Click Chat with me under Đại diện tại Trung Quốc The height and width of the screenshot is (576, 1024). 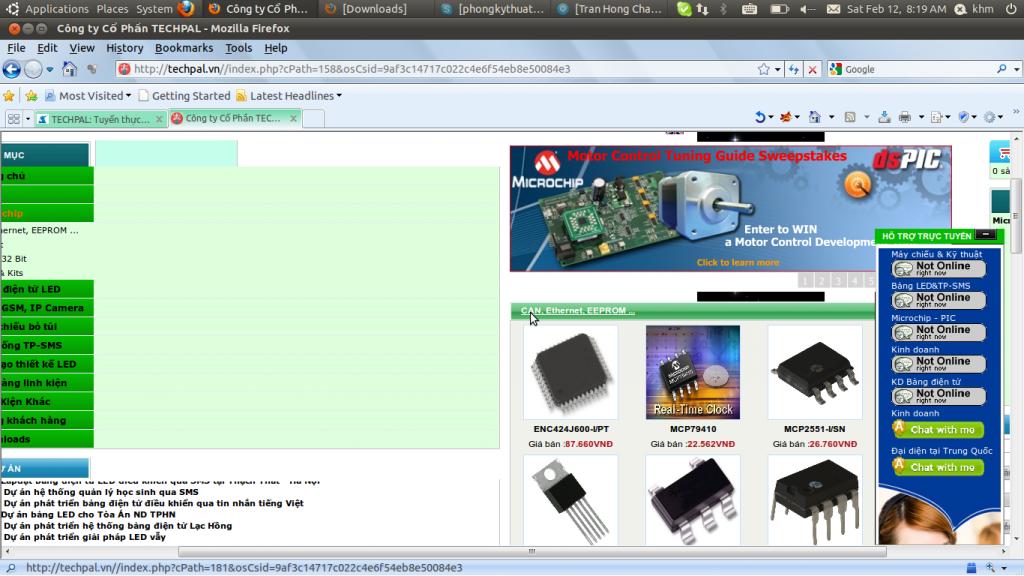click(938, 467)
